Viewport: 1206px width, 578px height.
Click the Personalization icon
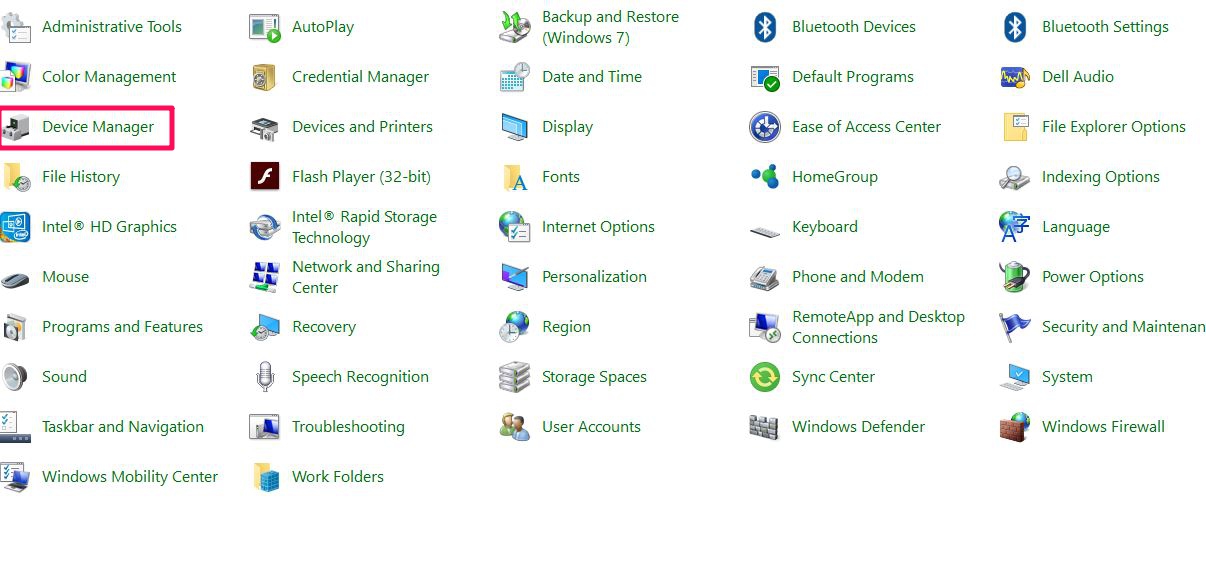[x=515, y=277]
